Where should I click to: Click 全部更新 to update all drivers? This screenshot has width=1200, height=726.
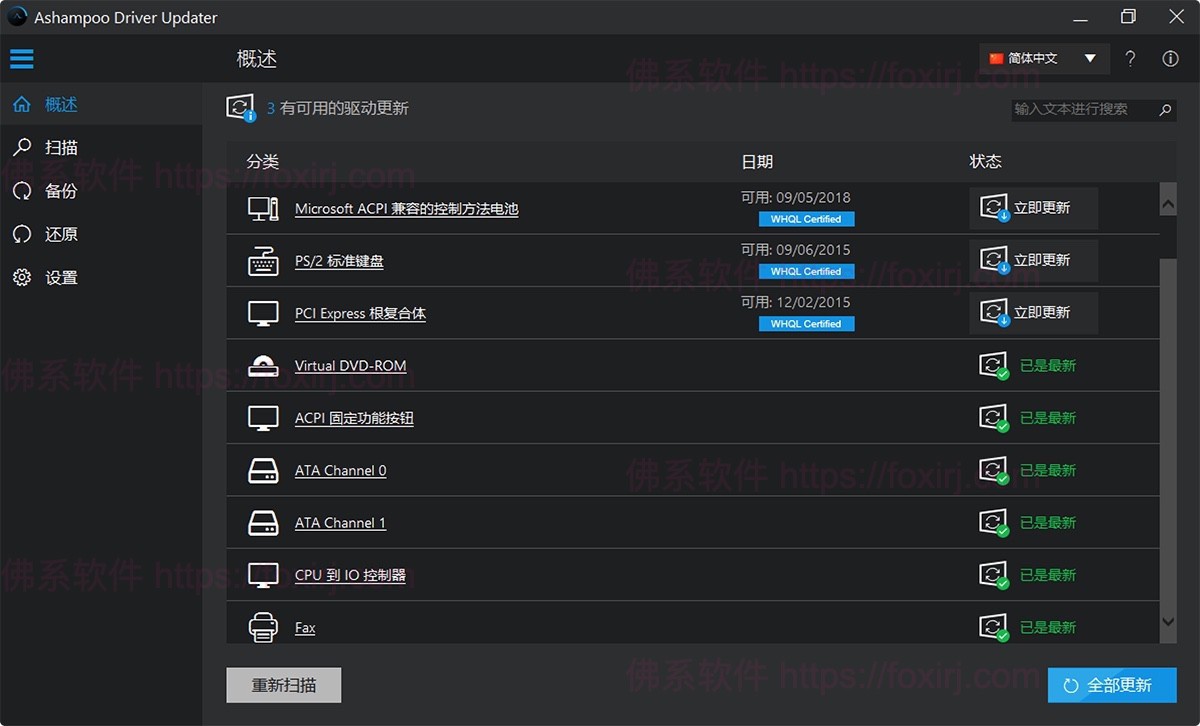click(1111, 685)
